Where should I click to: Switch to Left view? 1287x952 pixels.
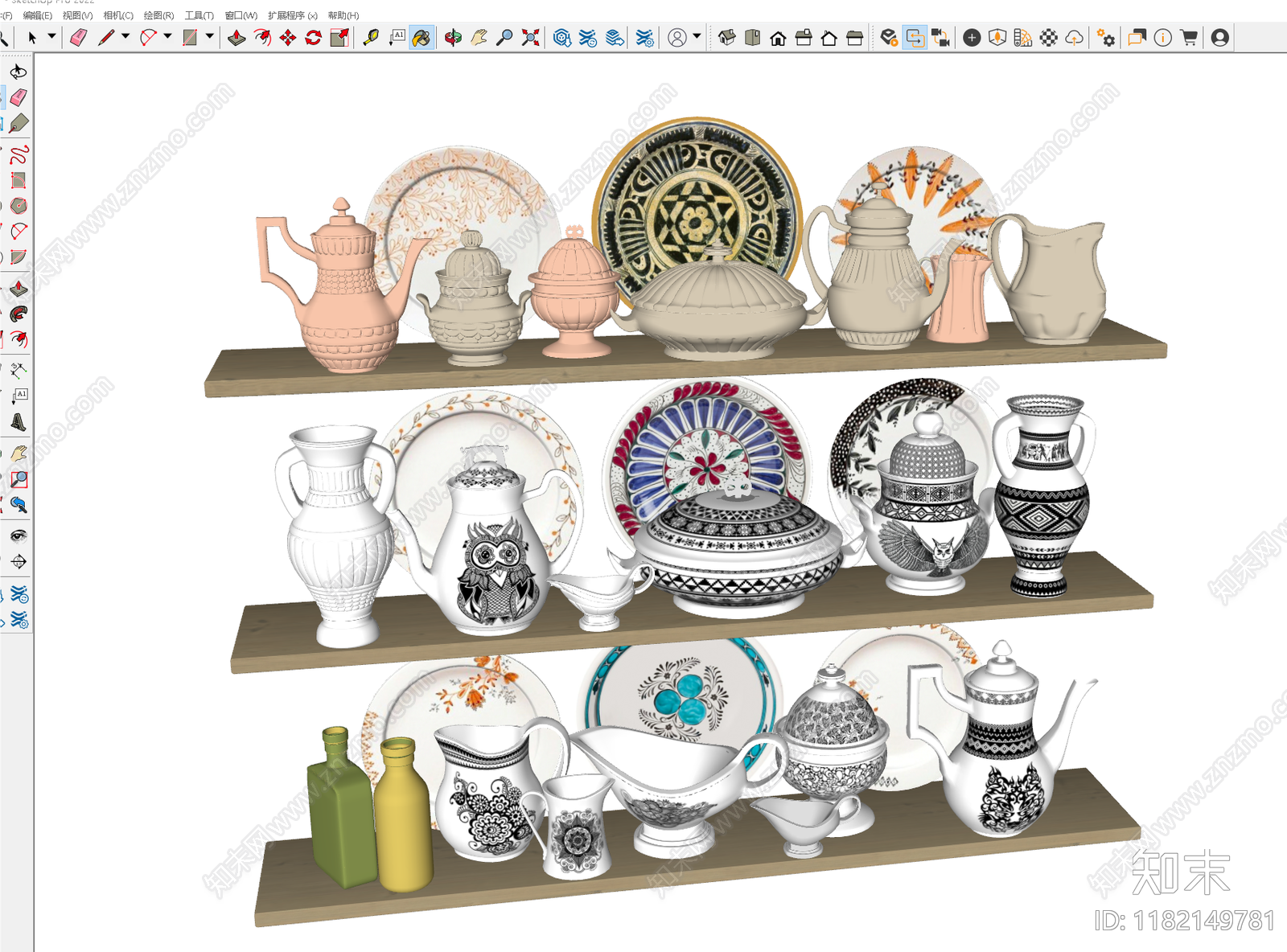coord(855,38)
